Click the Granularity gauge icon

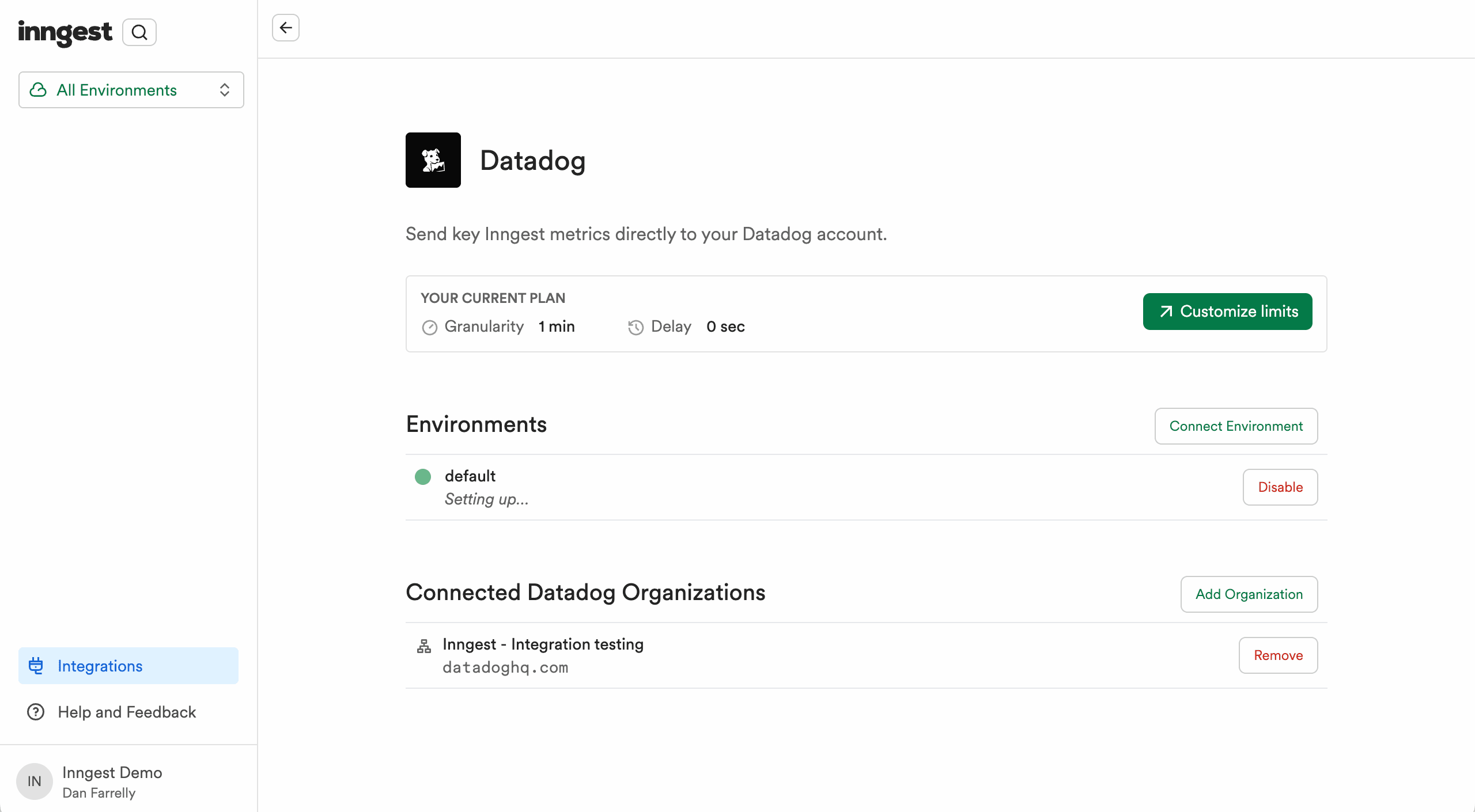pyautogui.click(x=429, y=327)
